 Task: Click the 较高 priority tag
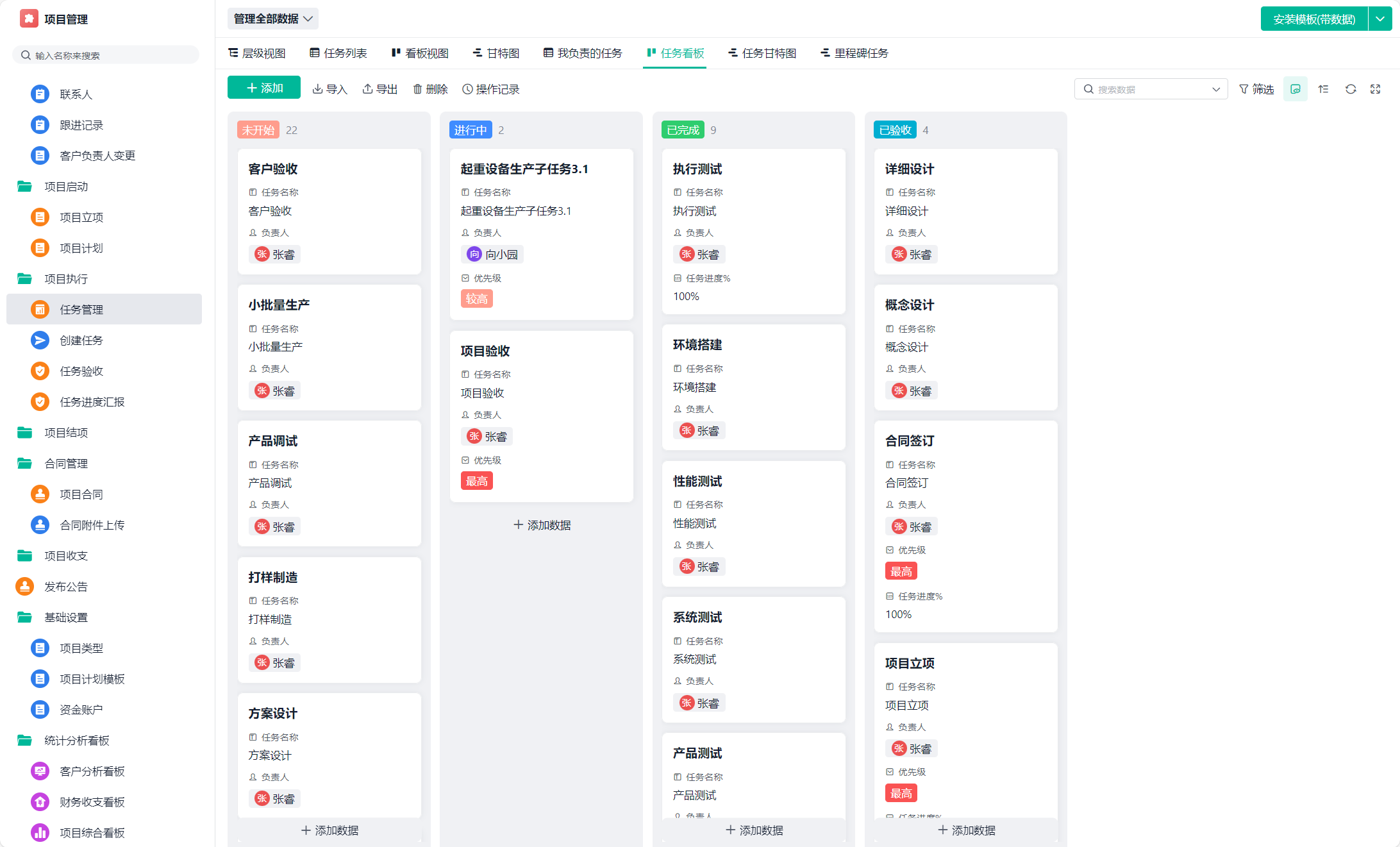(x=476, y=299)
